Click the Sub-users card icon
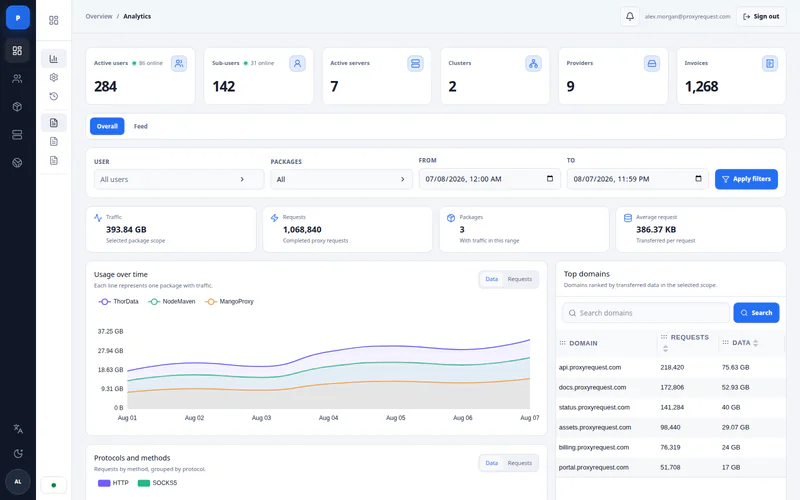Viewport: 800px width, 500px height. (297, 64)
